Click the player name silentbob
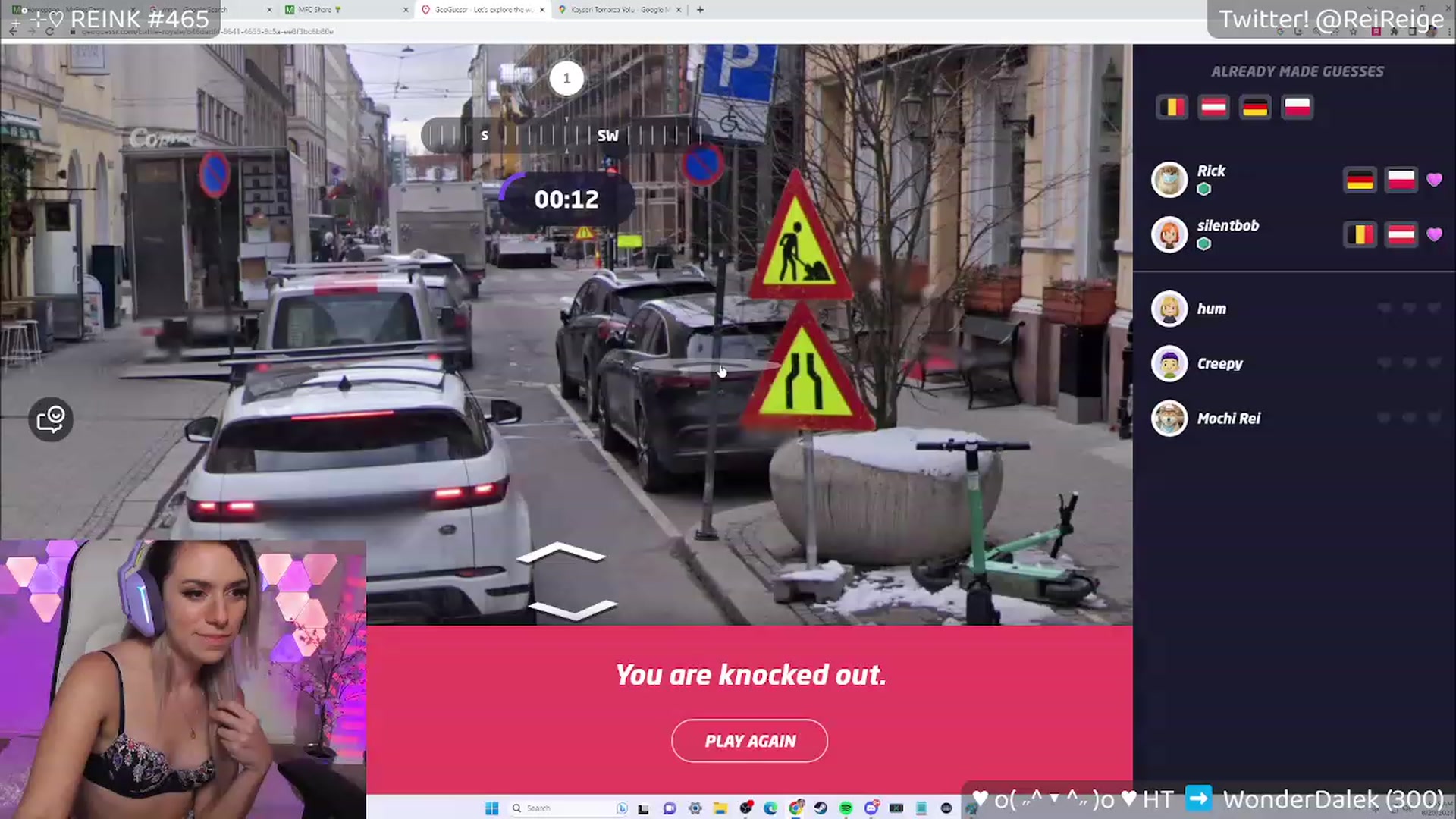The image size is (1456, 819). point(1228,225)
